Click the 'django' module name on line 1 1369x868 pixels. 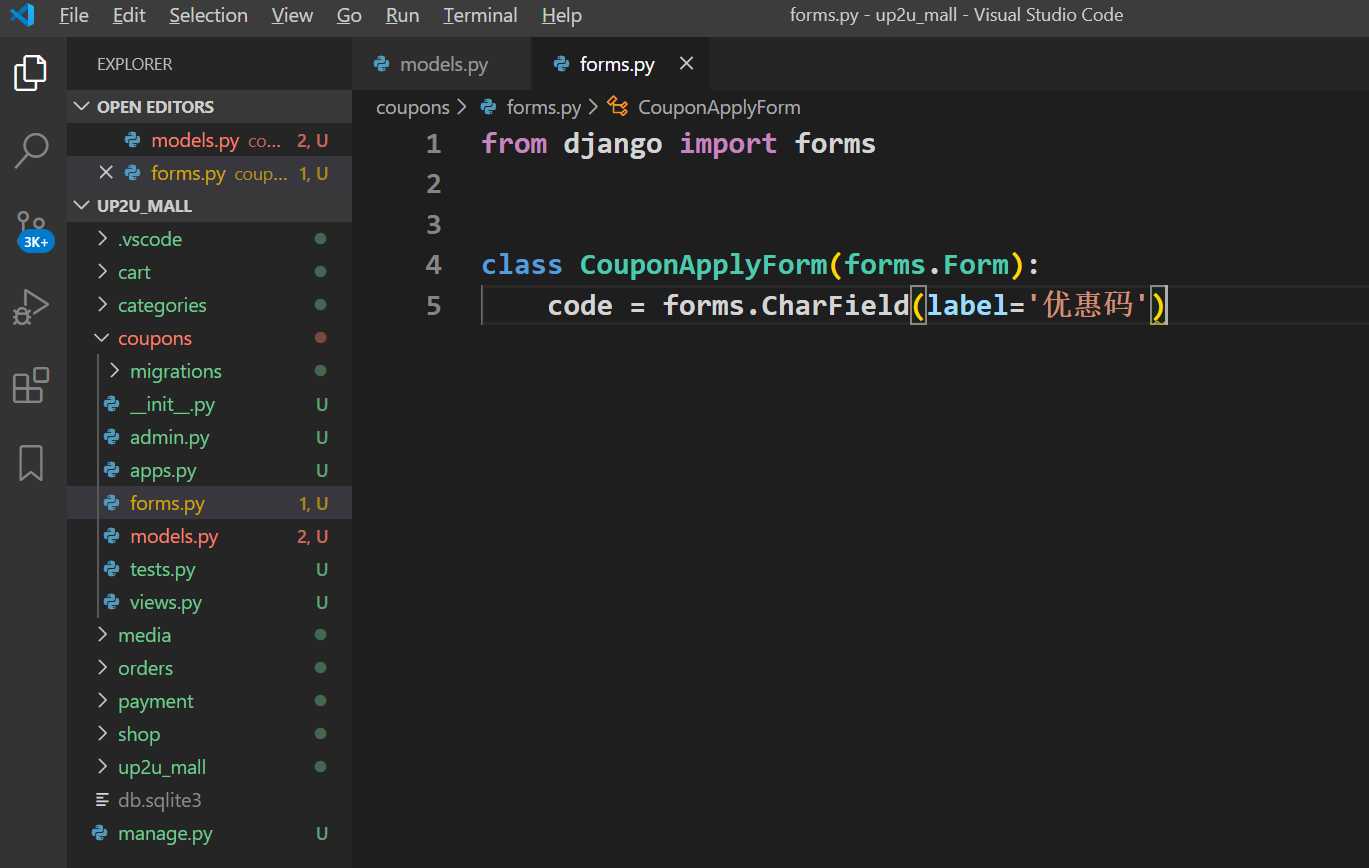[x=613, y=144]
